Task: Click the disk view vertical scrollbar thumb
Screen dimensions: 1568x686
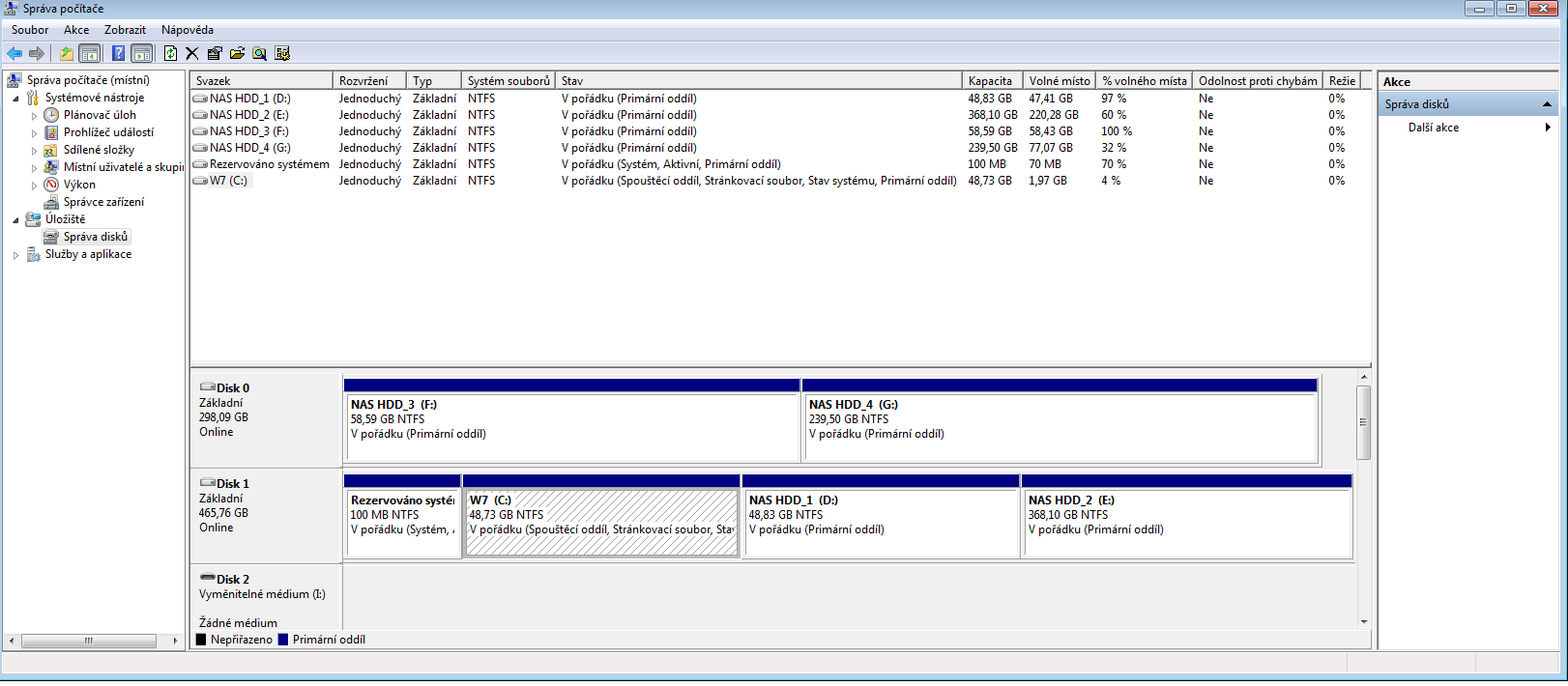Action: tap(1363, 422)
